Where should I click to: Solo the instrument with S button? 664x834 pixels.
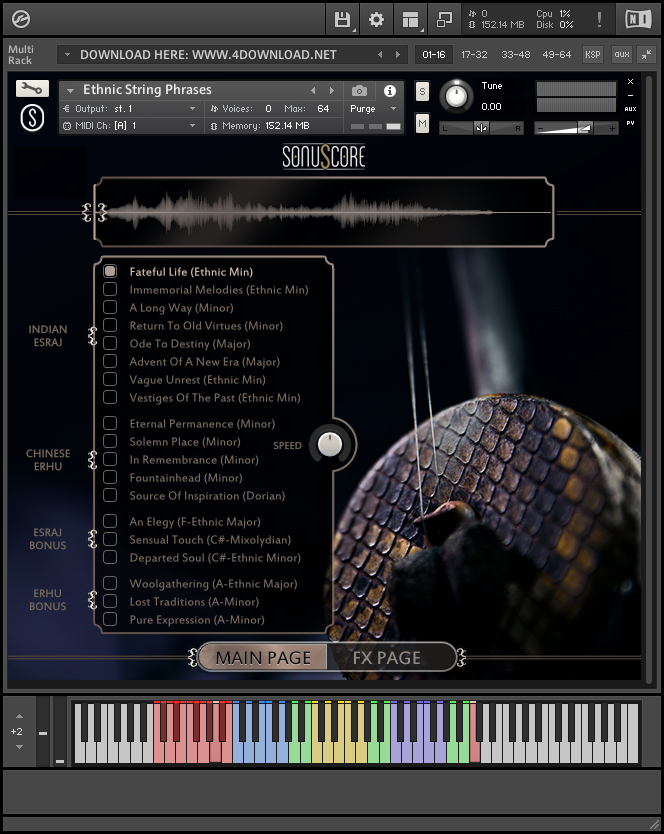point(422,91)
